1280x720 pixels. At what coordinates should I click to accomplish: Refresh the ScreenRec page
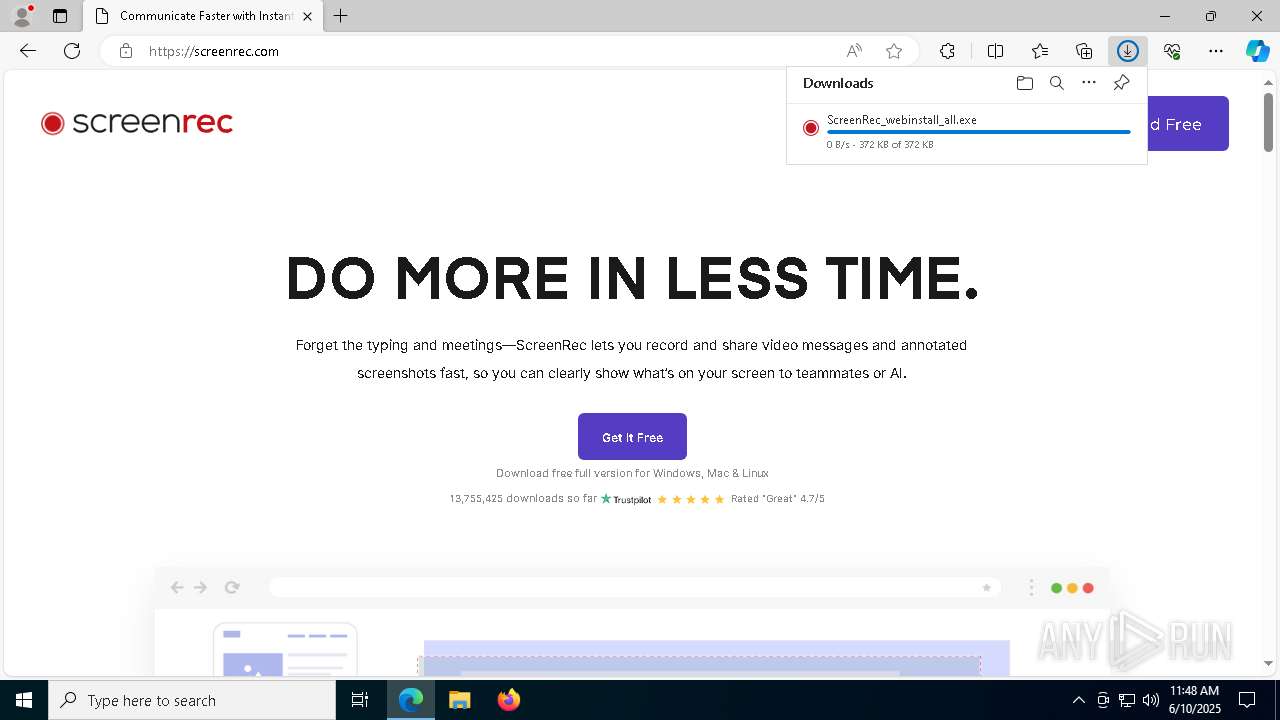coord(72,51)
